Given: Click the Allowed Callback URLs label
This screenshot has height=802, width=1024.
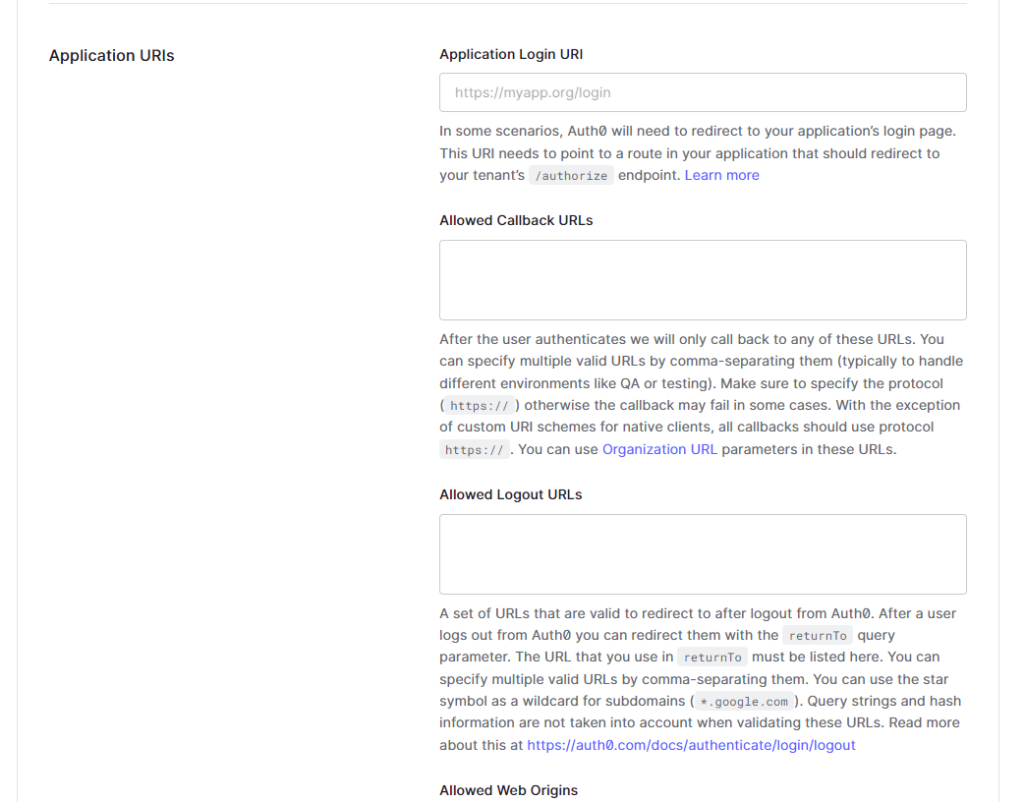Looking at the screenshot, I should pyautogui.click(x=516, y=220).
